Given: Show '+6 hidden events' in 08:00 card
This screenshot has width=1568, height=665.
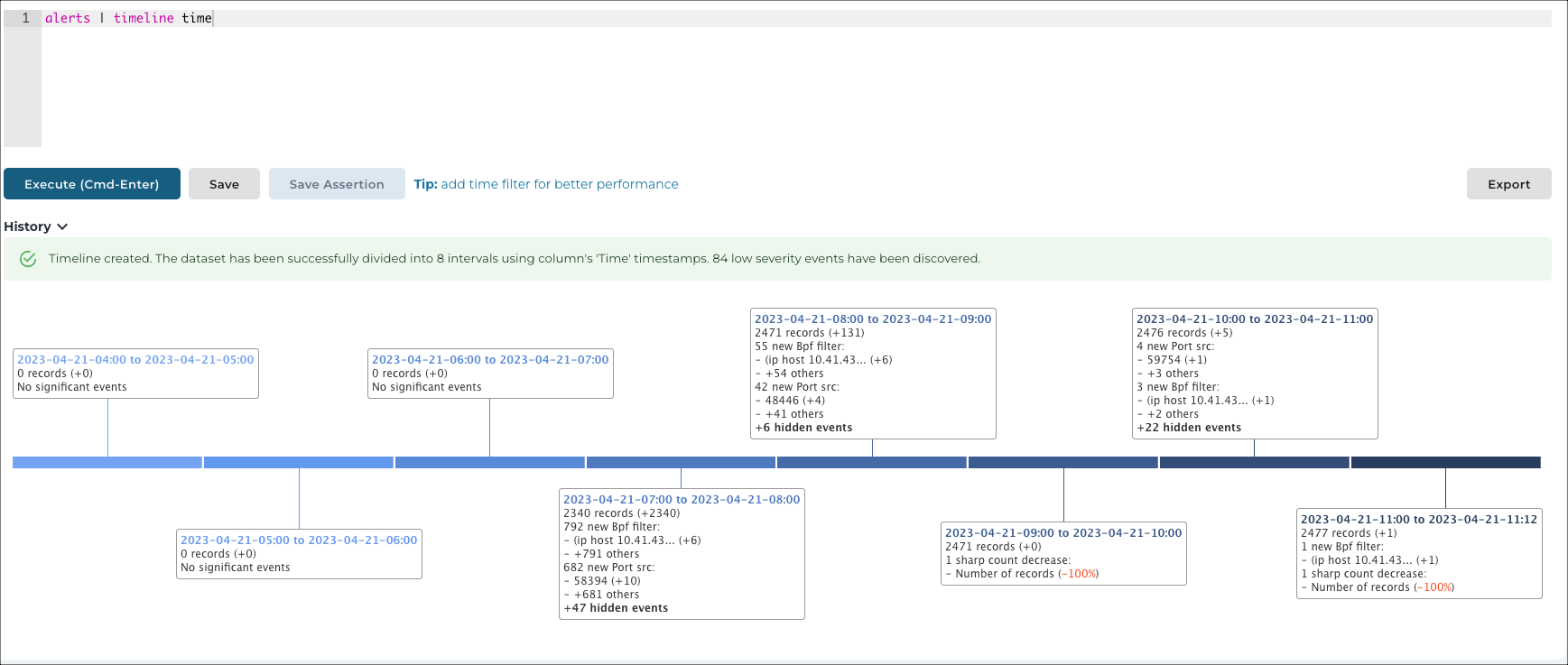Looking at the screenshot, I should click(803, 428).
